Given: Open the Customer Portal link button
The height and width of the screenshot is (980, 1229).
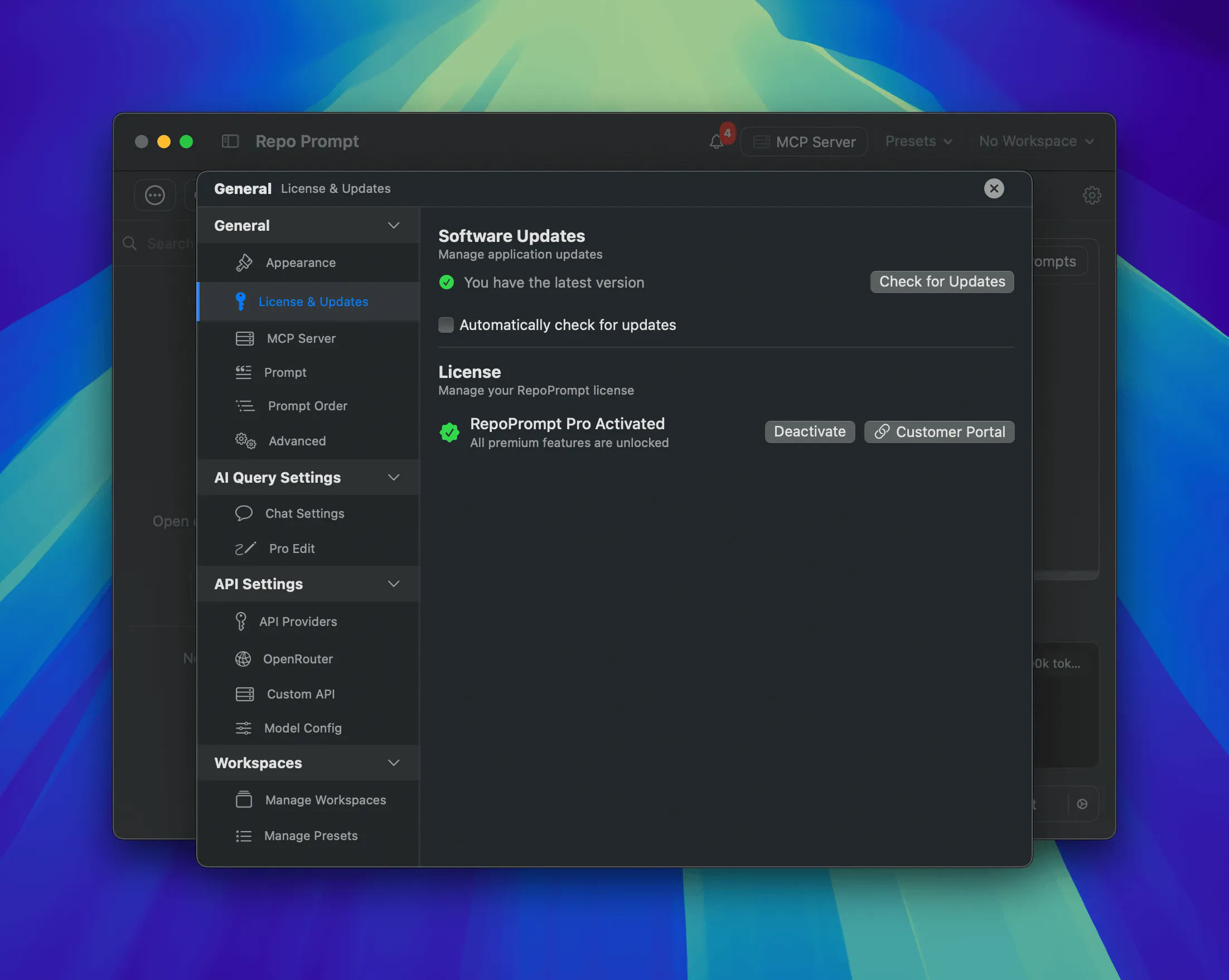Looking at the screenshot, I should 939,431.
